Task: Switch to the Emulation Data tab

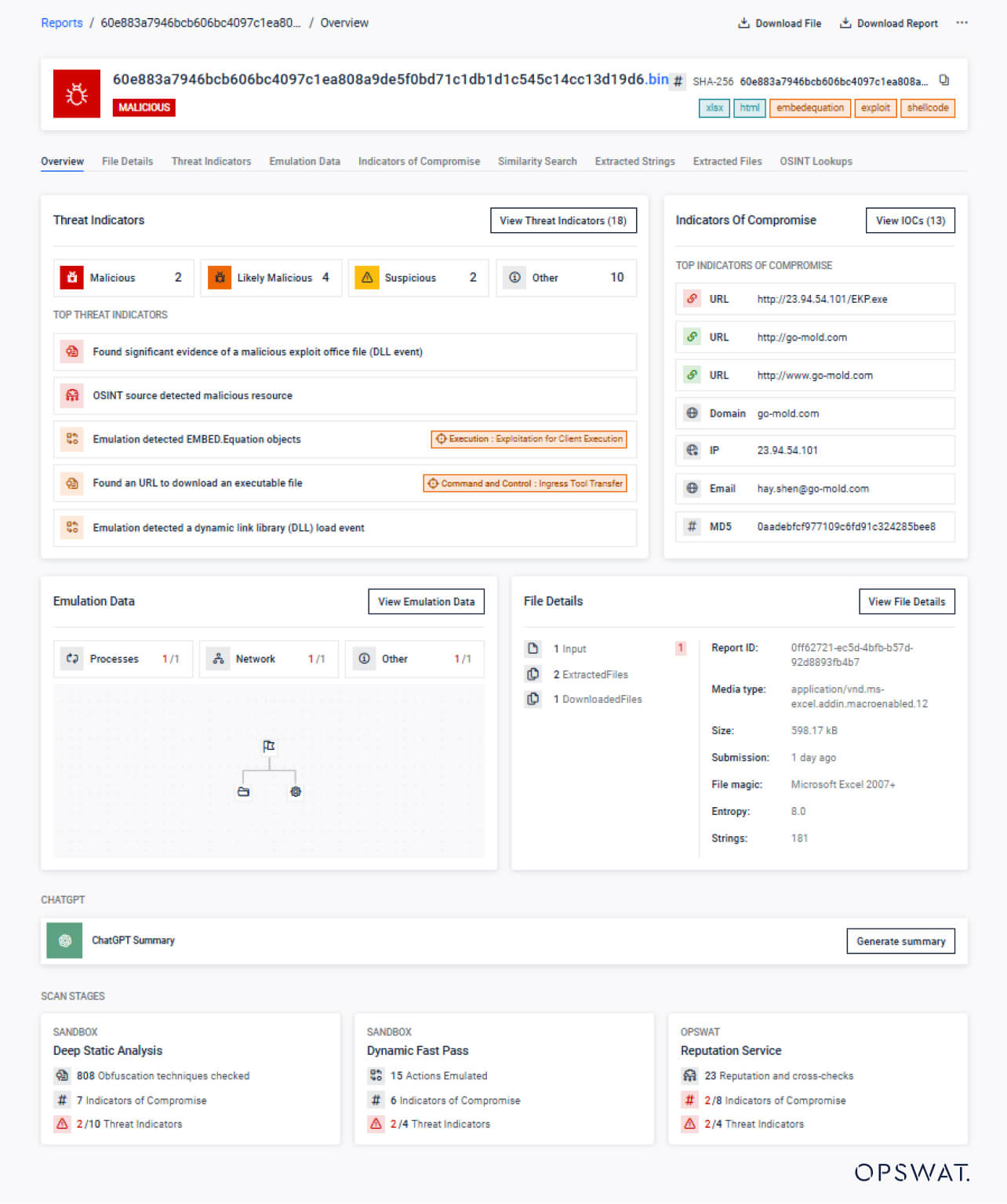Action: pos(304,162)
